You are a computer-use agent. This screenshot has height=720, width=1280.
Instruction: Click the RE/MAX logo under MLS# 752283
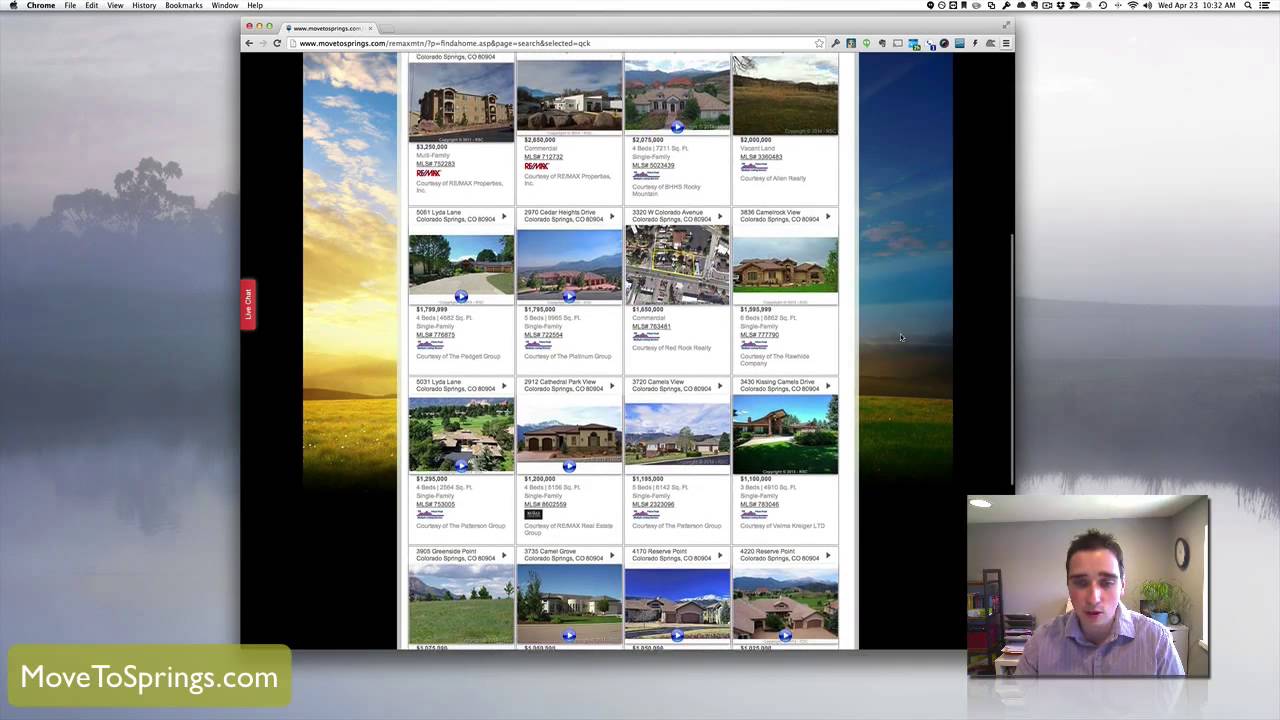coord(428,174)
